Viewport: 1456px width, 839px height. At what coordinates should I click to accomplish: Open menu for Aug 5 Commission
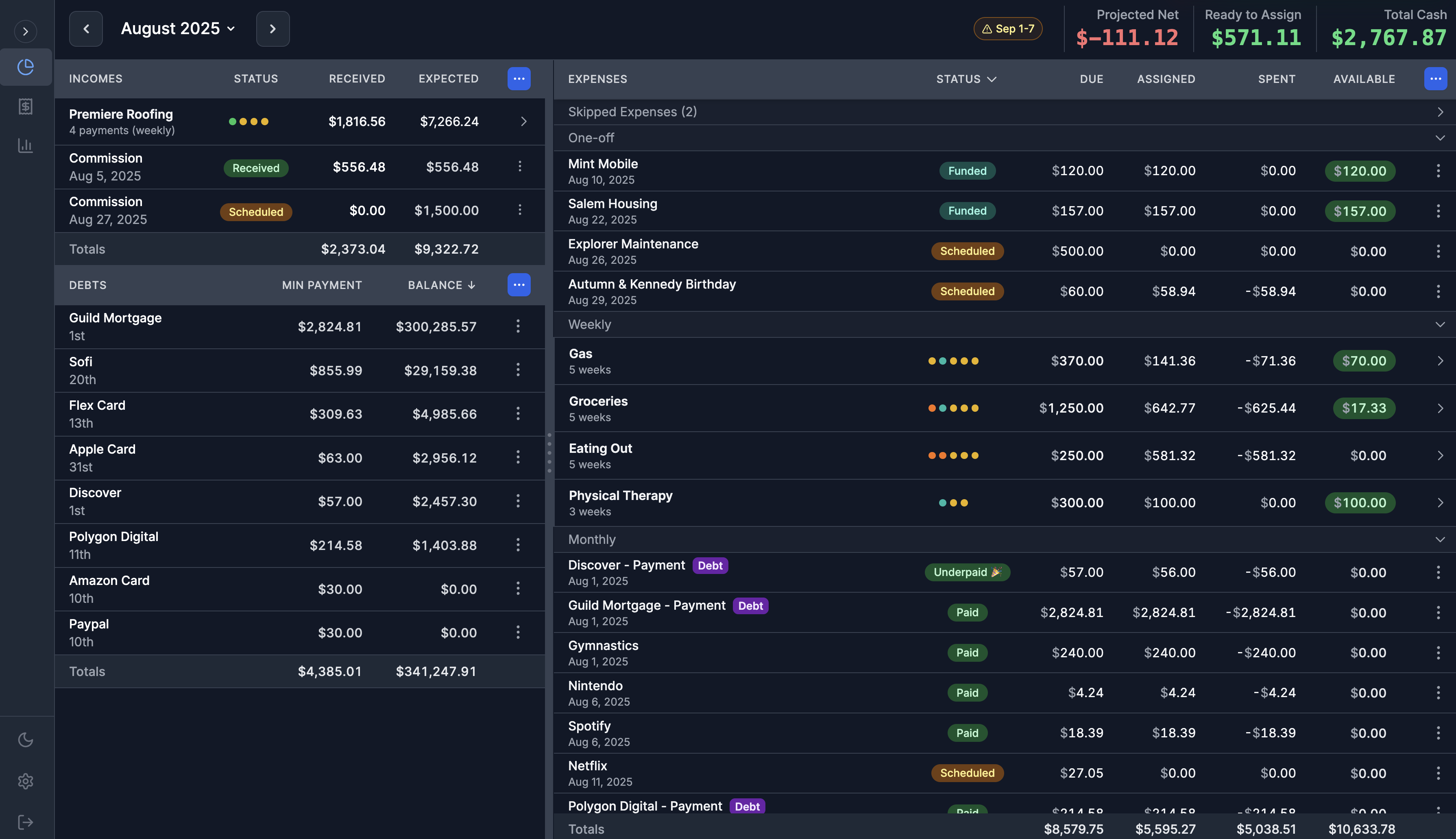coord(519,167)
